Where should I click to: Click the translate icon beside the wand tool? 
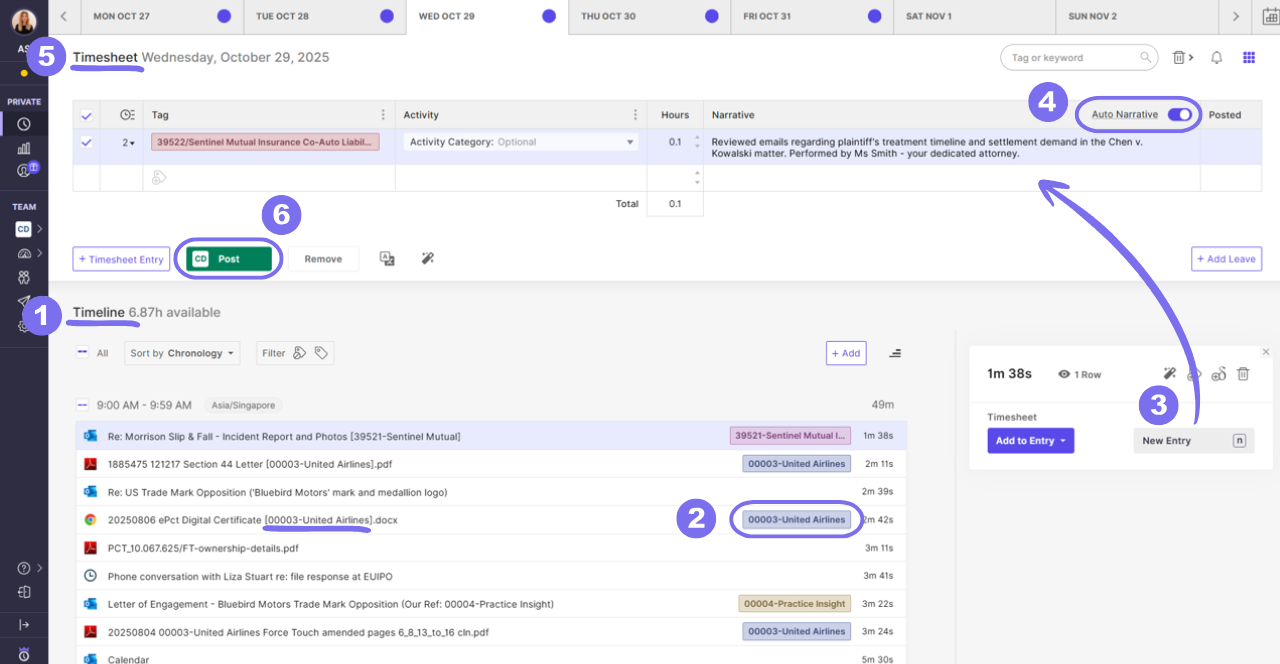click(387, 258)
